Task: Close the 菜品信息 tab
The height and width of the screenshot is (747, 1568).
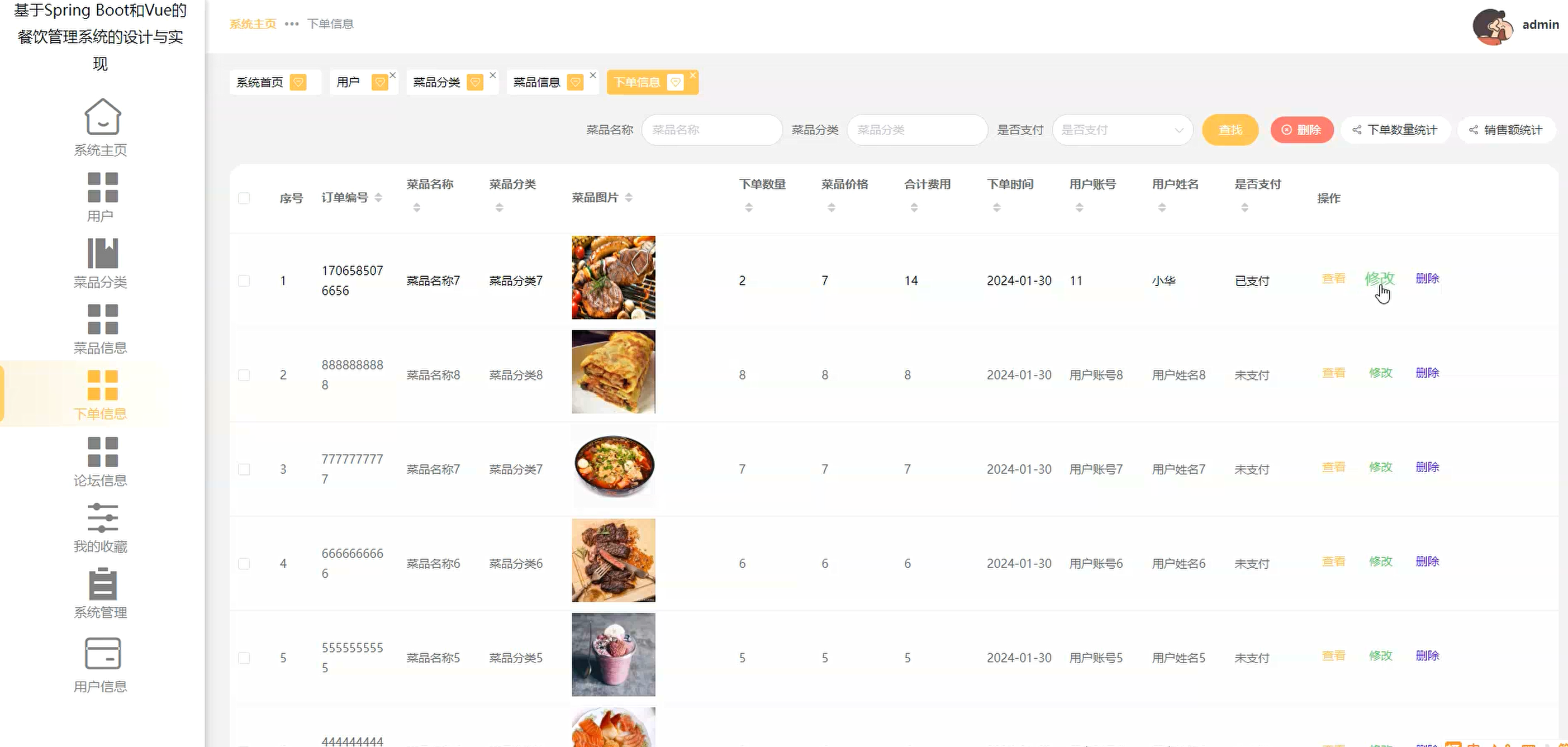Action: point(592,75)
